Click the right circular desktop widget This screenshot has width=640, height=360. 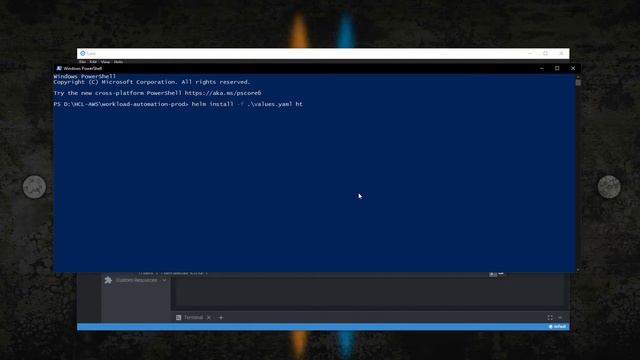point(609,187)
